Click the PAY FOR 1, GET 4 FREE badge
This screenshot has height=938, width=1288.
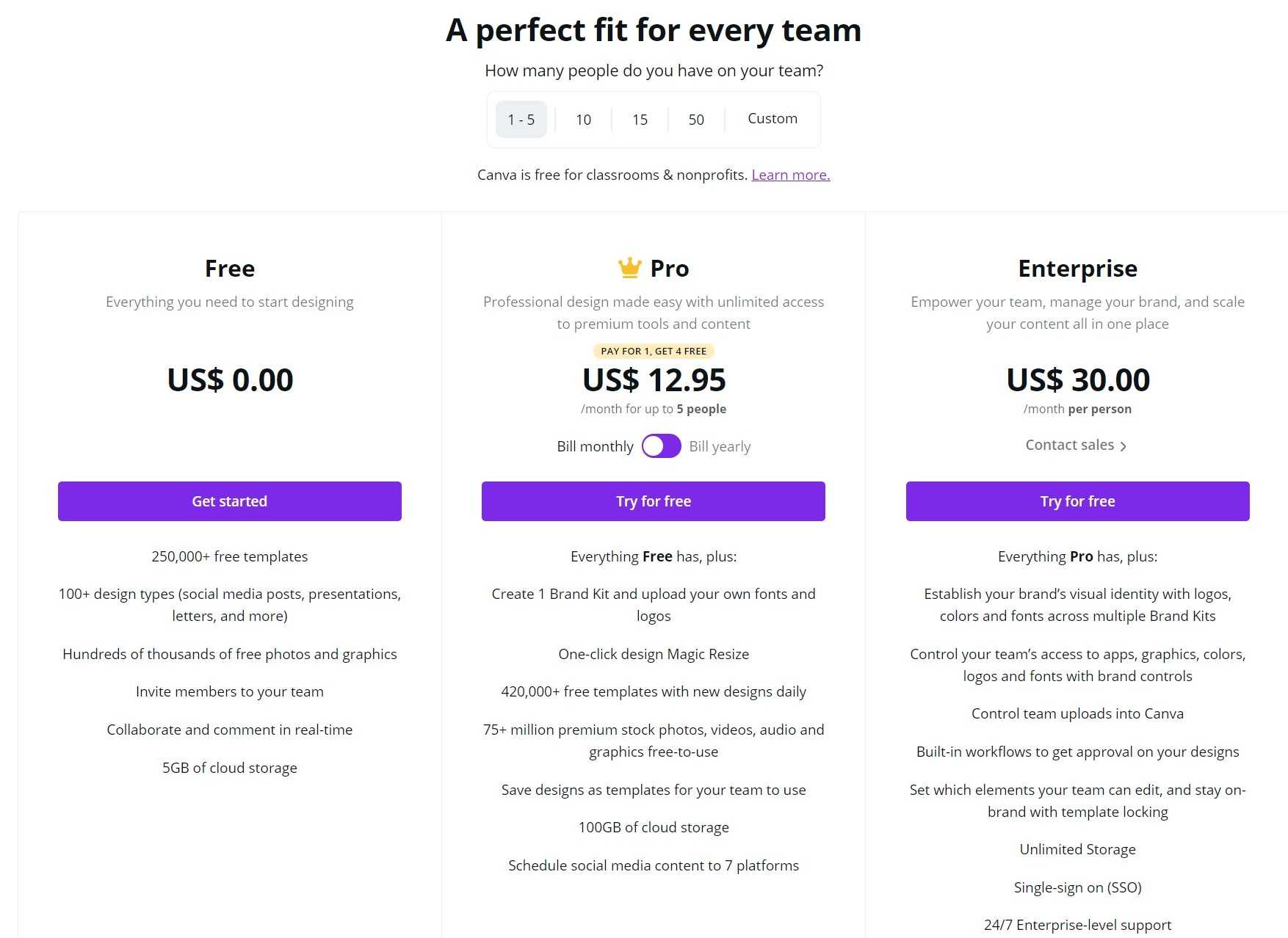click(x=653, y=351)
